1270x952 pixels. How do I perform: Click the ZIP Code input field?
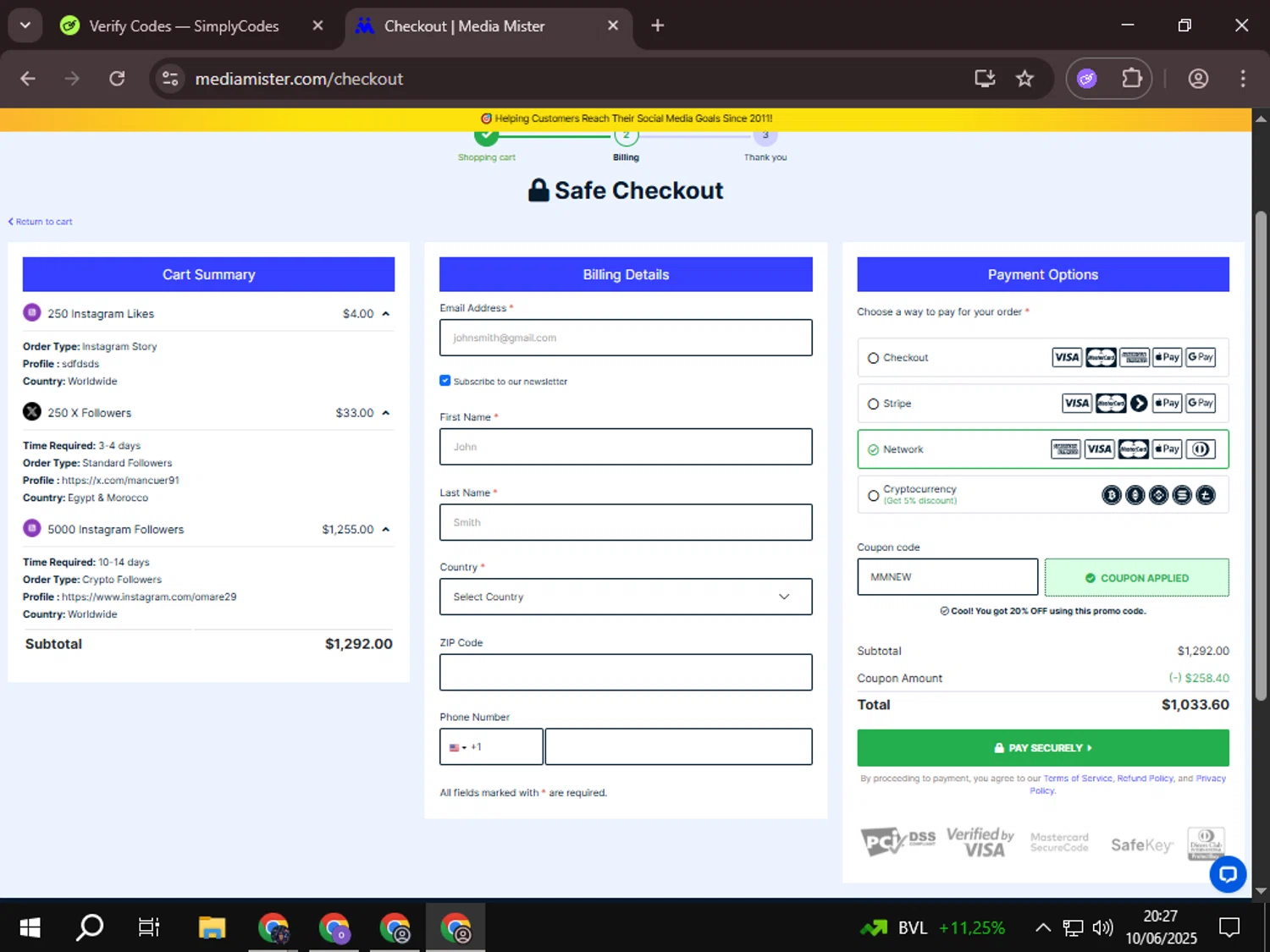tap(626, 672)
